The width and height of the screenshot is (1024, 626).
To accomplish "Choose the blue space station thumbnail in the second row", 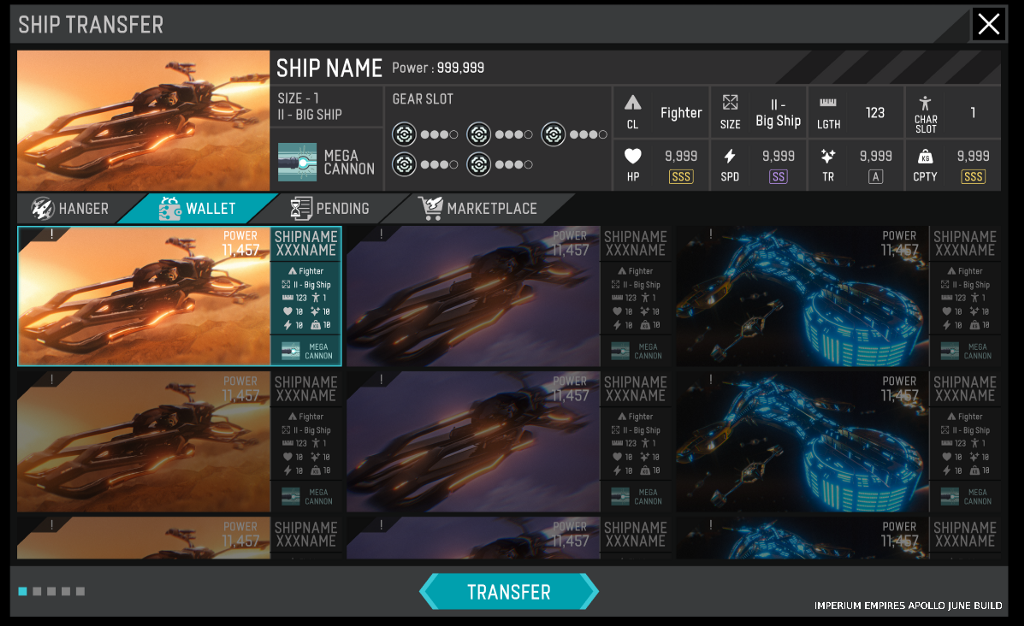I will (802, 442).
